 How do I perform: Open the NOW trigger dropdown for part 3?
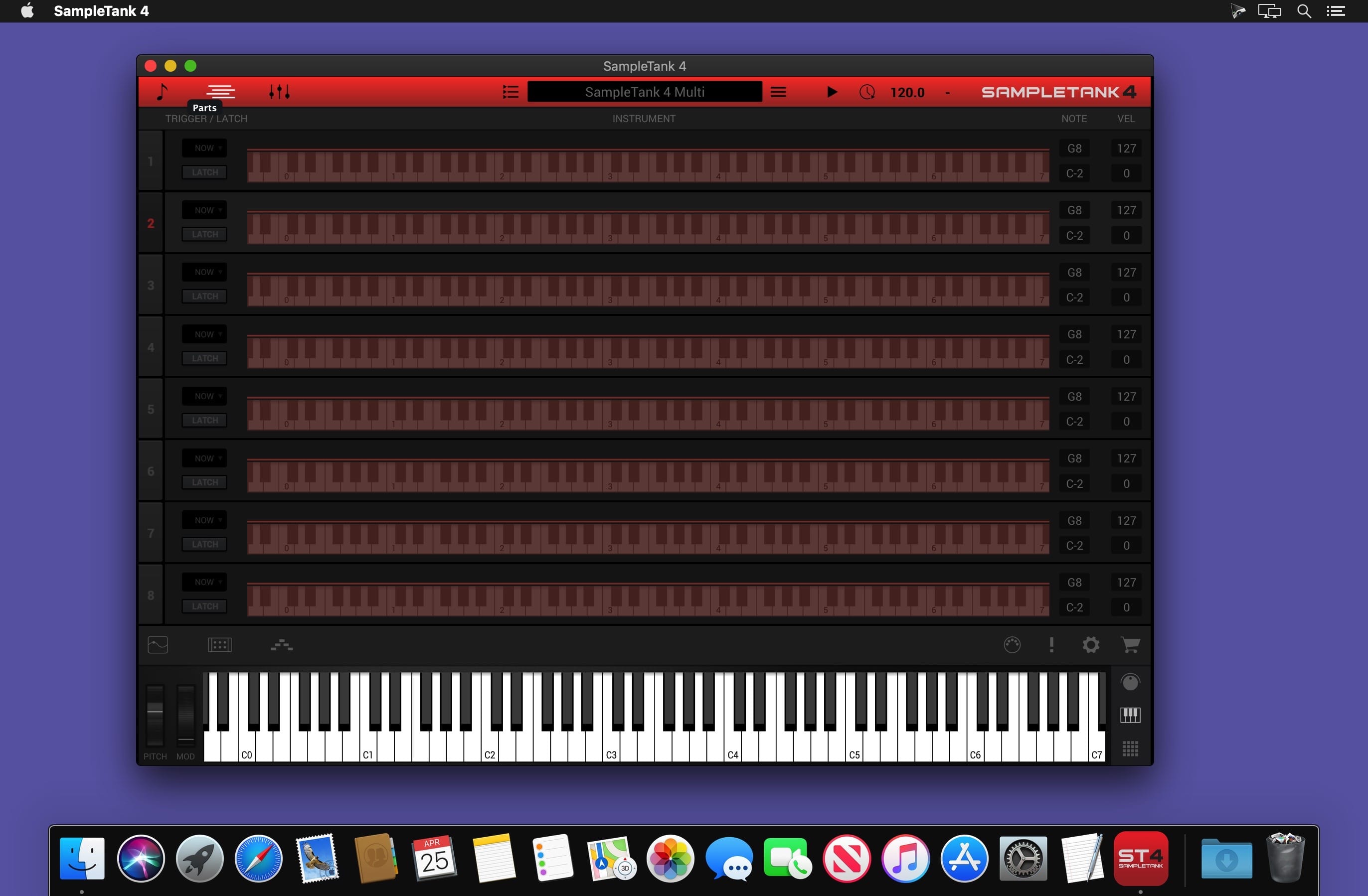[204, 273]
